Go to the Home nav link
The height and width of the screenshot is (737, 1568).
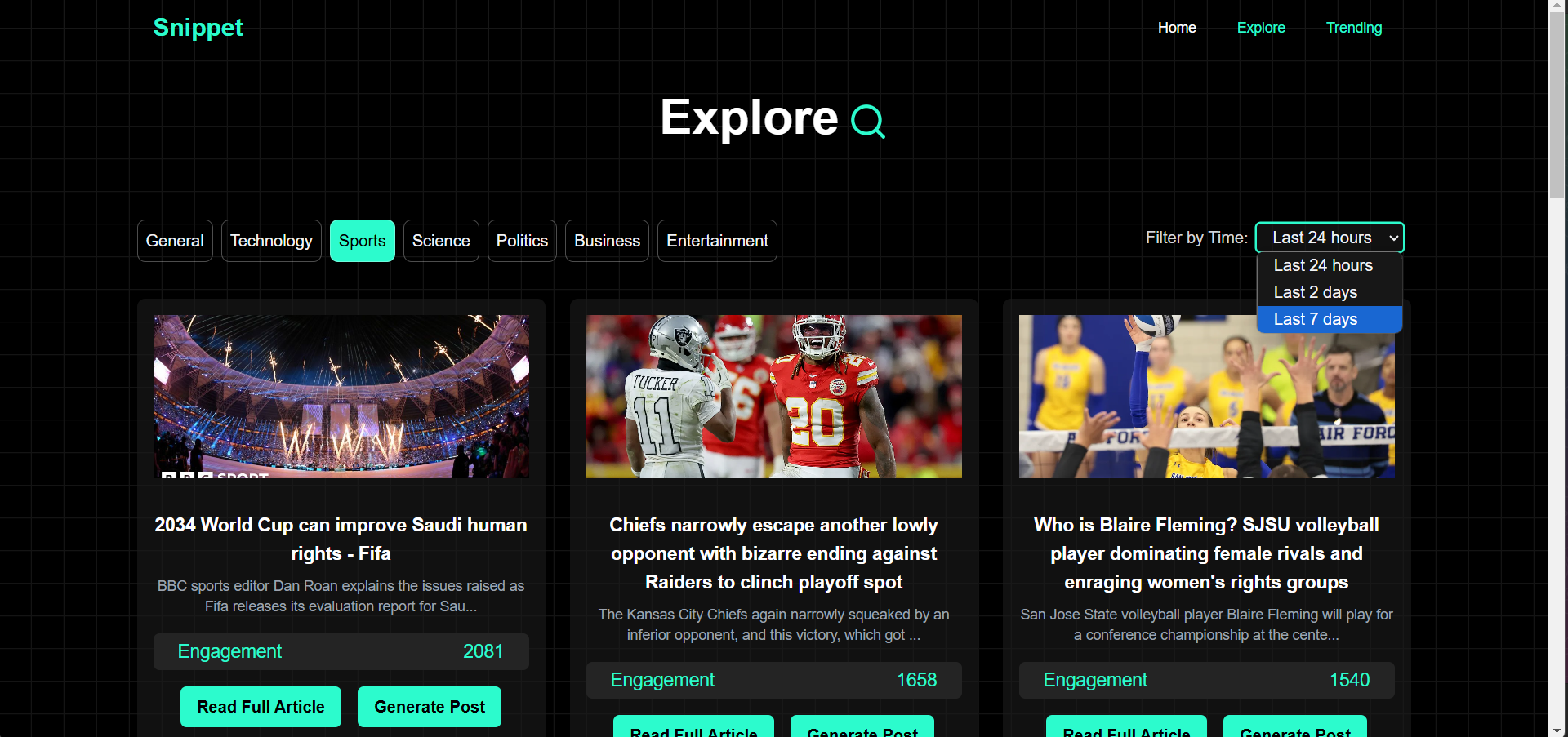click(1177, 28)
